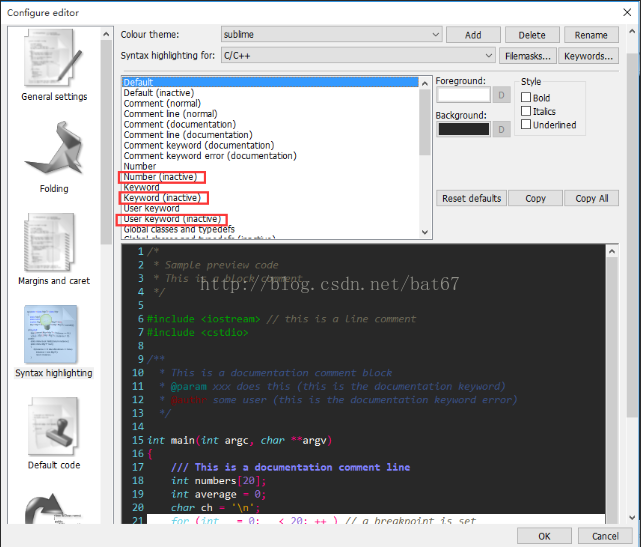Image resolution: width=641 pixels, height=547 pixels.
Task: Click the Copy button
Action: [x=535, y=198]
